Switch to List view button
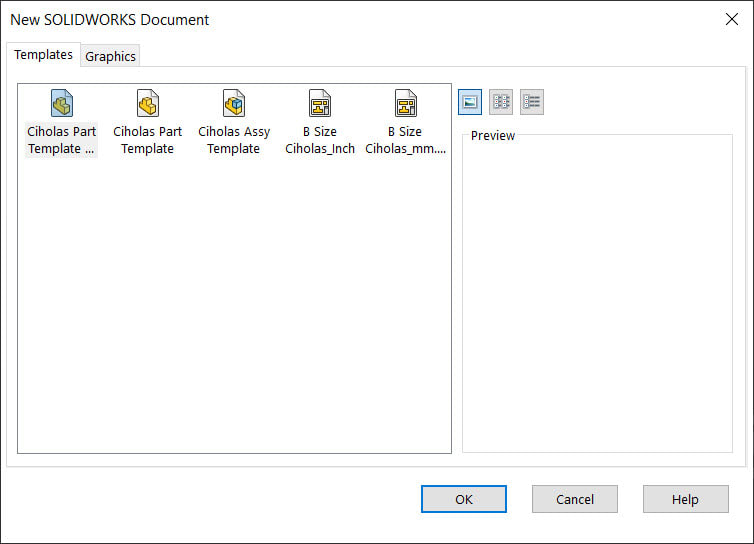 point(501,102)
